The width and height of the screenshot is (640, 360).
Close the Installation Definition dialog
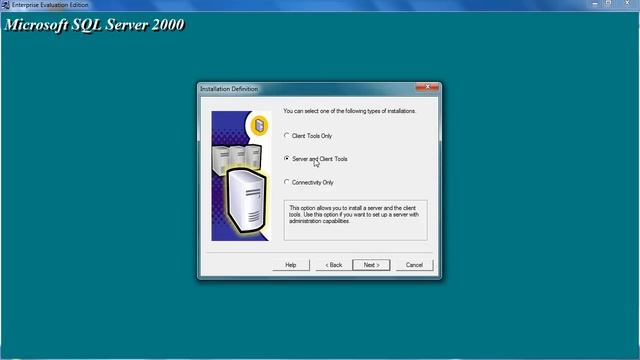(x=427, y=87)
